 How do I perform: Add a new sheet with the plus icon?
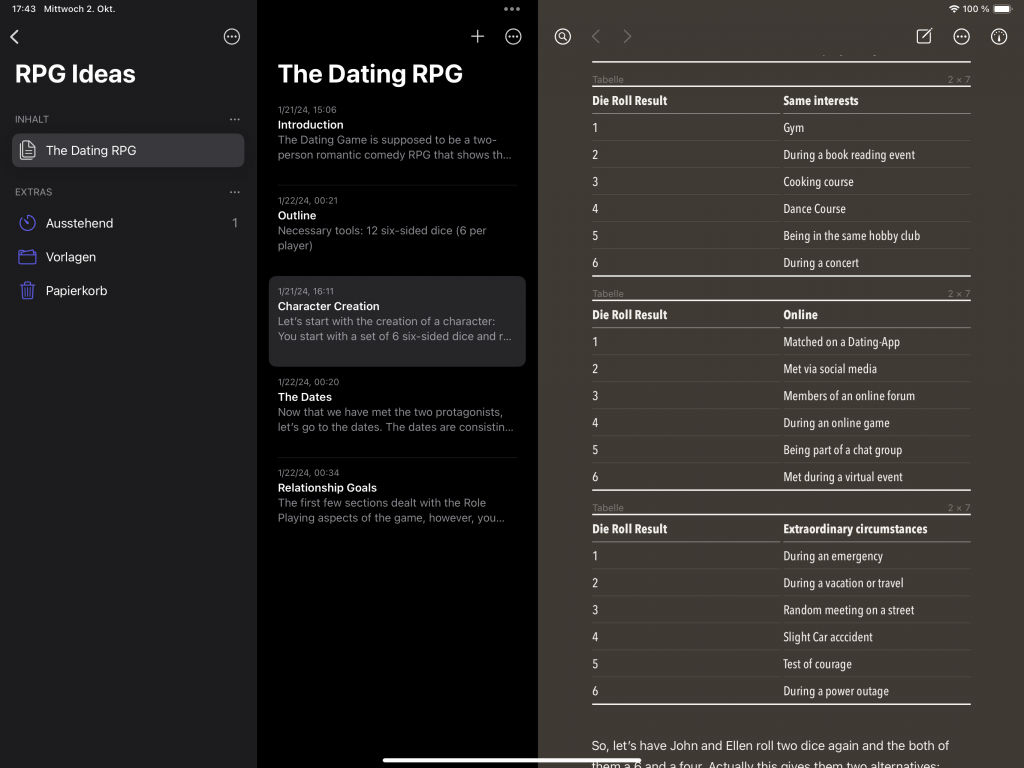[477, 37]
